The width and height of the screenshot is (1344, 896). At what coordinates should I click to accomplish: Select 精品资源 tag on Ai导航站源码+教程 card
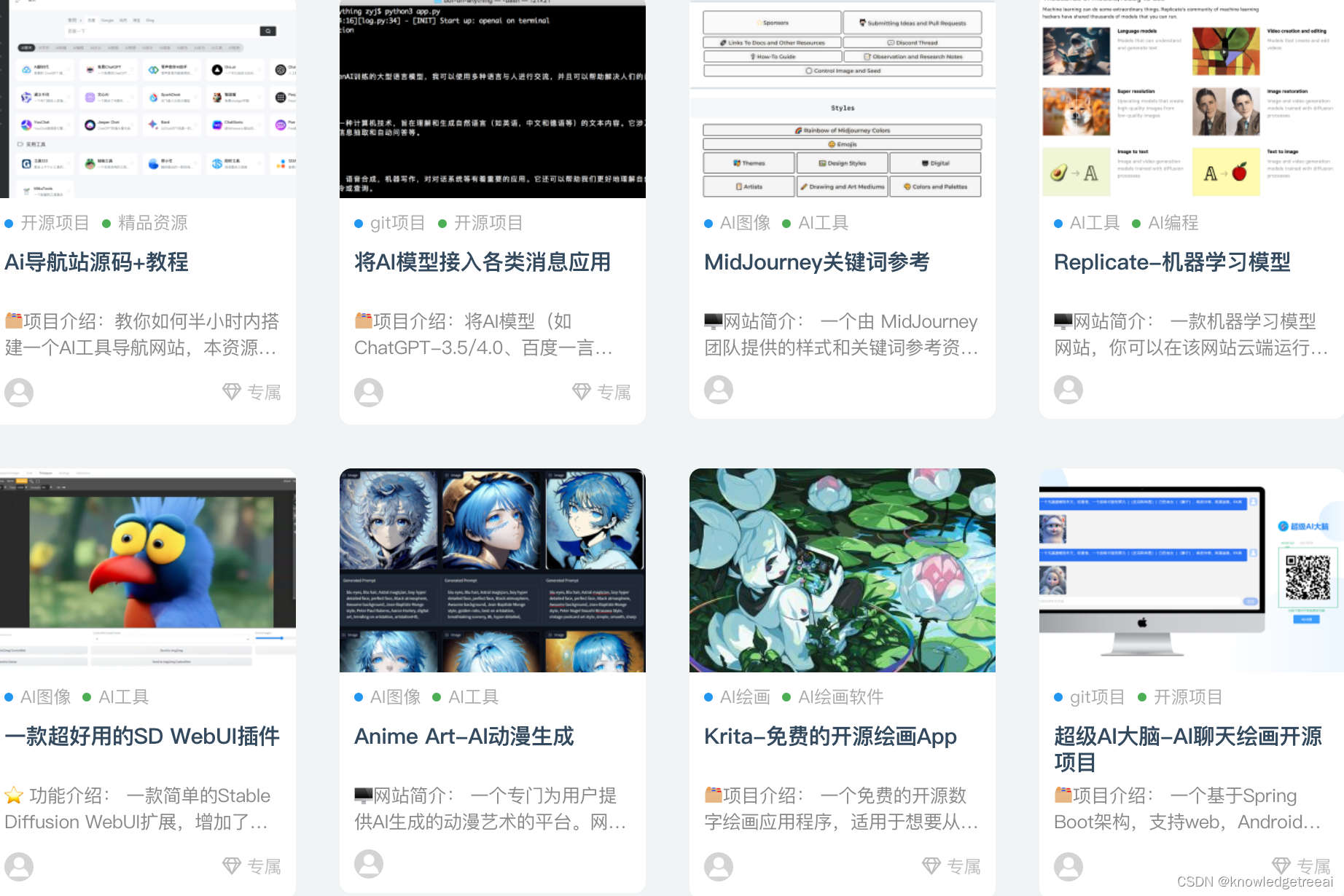click(145, 223)
